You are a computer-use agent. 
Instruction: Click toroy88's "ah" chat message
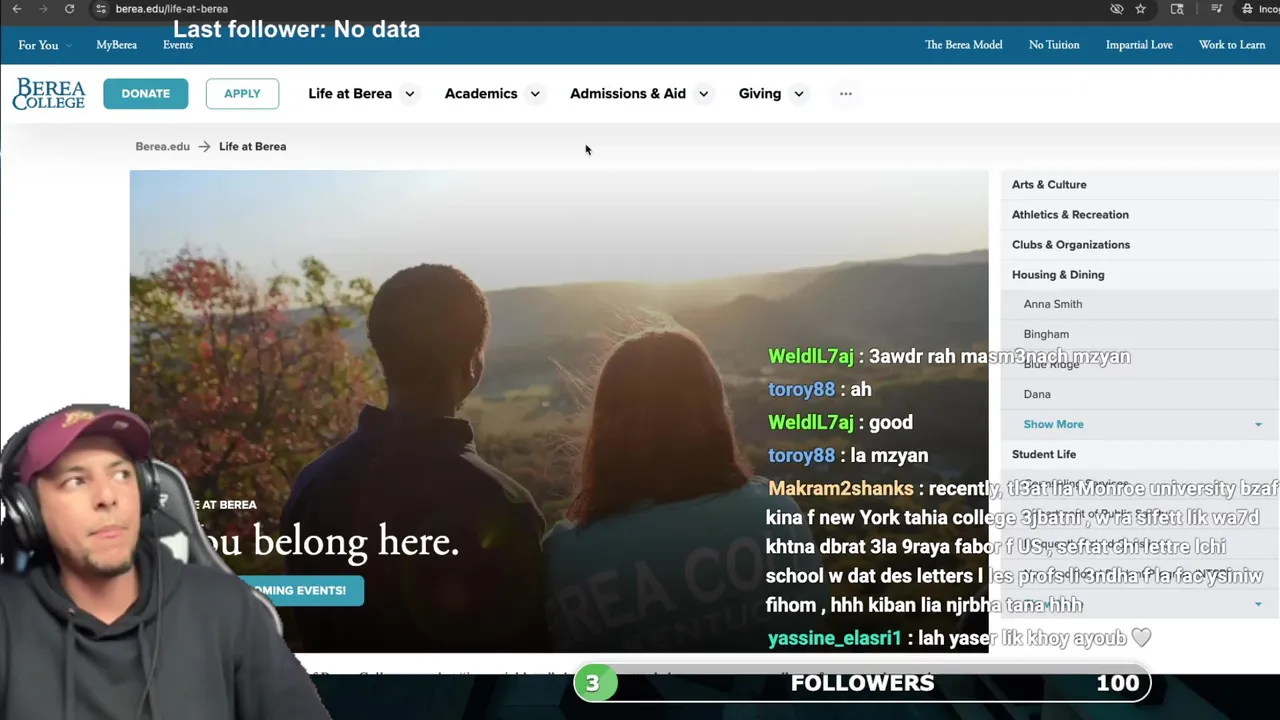[x=860, y=390]
